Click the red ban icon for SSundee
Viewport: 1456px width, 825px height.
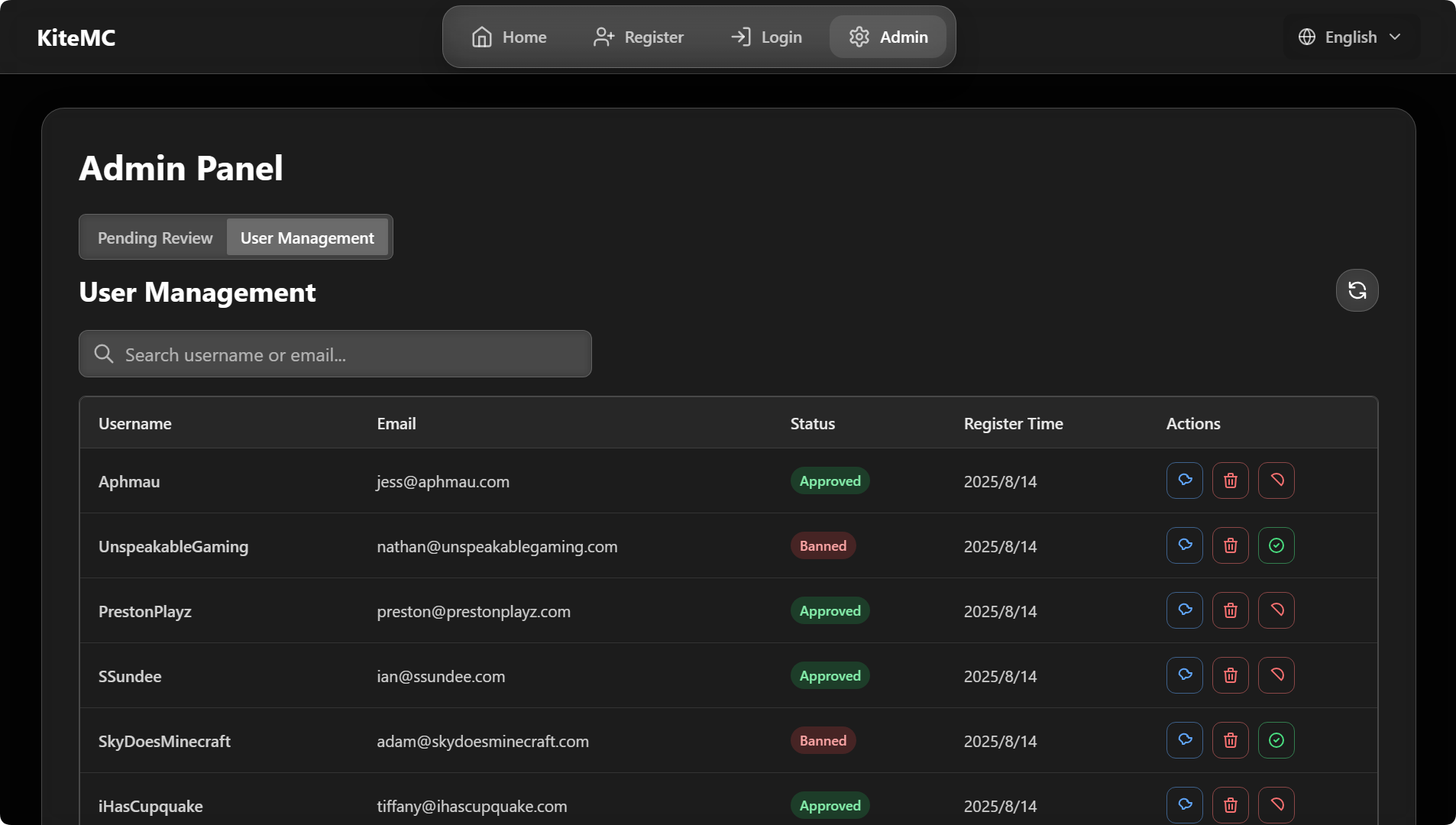point(1276,675)
